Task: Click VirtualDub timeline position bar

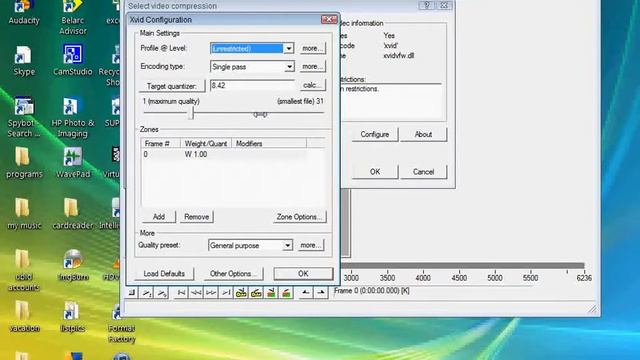Action: click(x=462, y=266)
